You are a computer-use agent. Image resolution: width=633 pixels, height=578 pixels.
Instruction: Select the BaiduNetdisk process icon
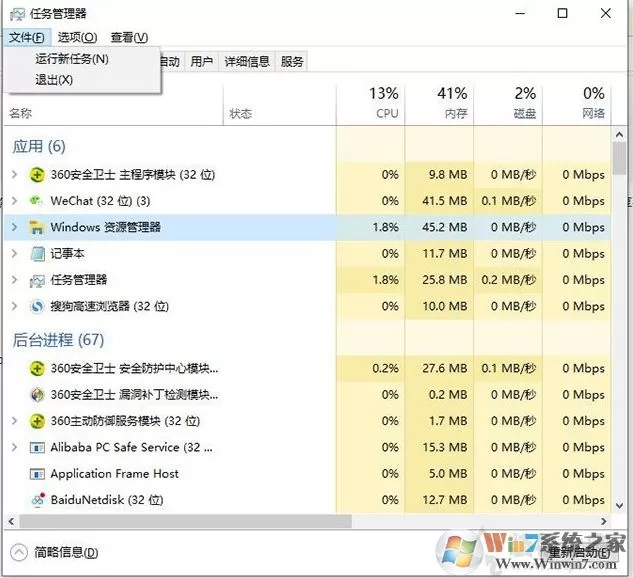pos(38,500)
